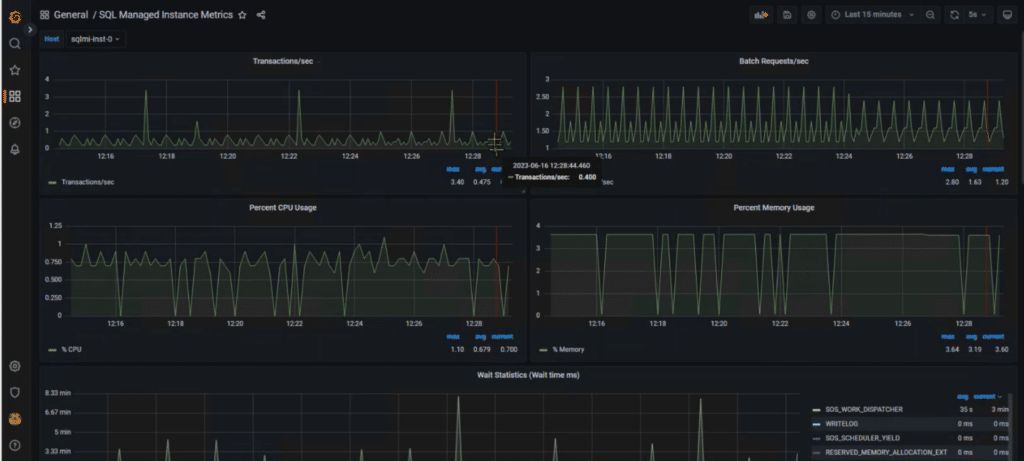Open the sqlmi-inst-0 Host variable dropdown
The width and height of the screenshot is (1024, 461).
coord(95,39)
